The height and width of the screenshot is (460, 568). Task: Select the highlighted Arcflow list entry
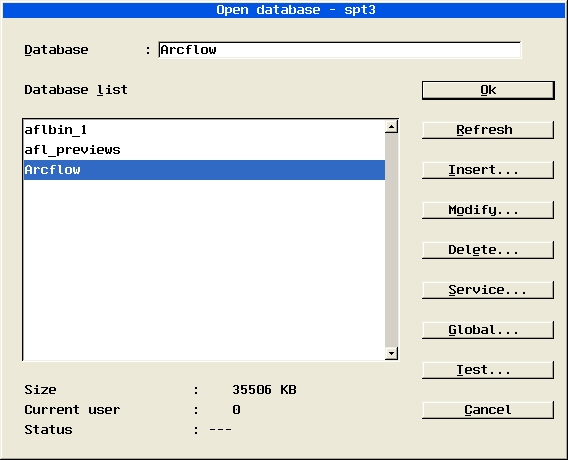[x=204, y=170]
